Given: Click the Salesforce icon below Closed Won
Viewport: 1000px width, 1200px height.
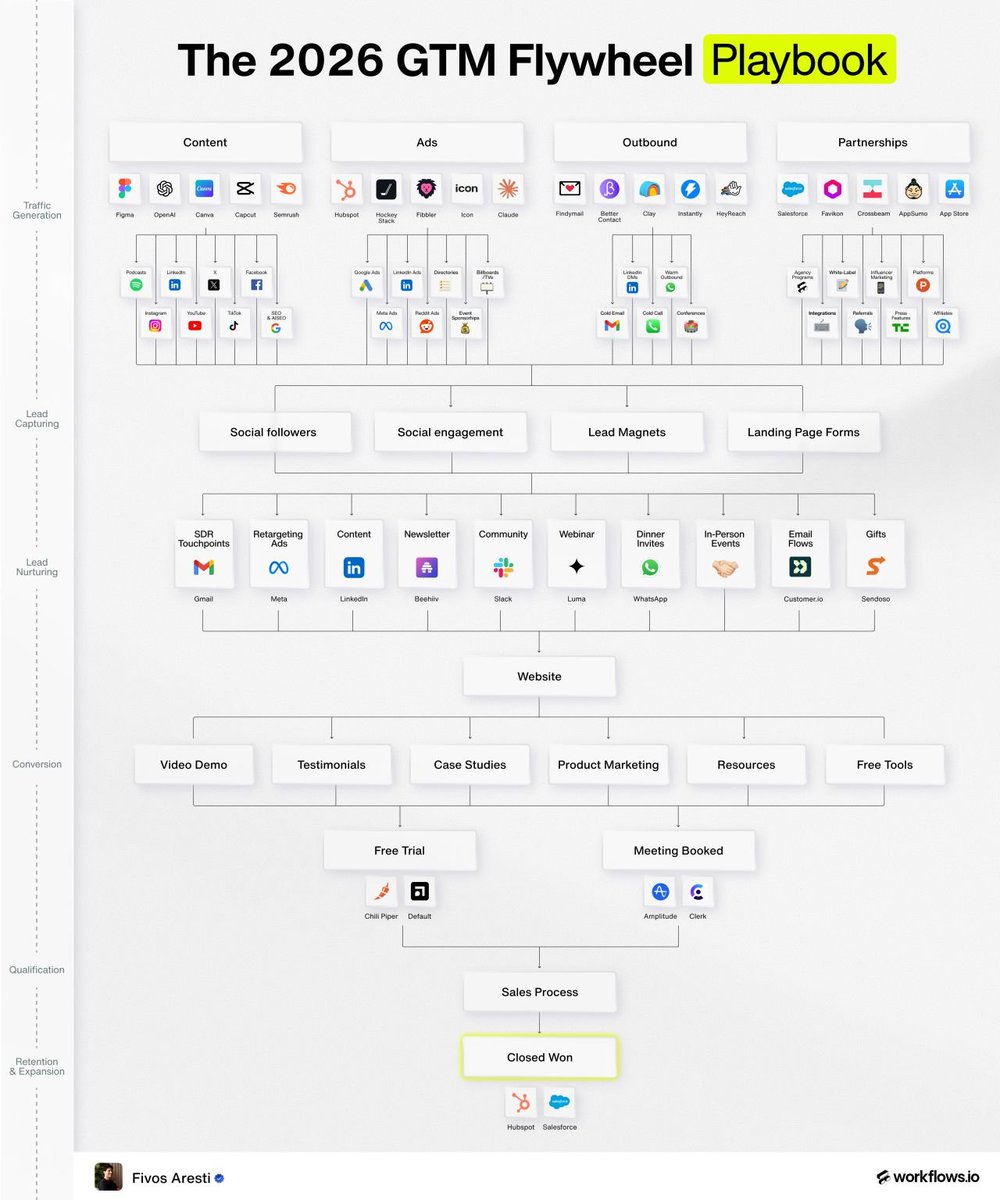Looking at the screenshot, I should 559,1102.
